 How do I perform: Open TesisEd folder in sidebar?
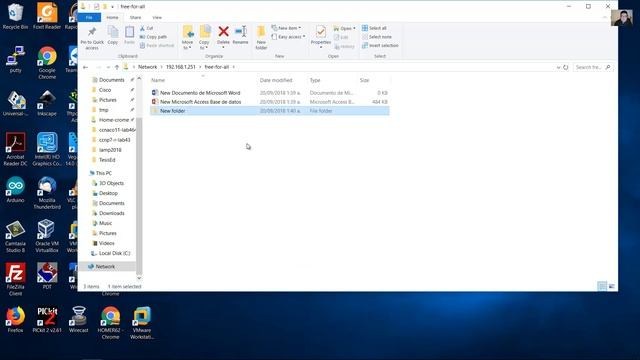107,160
